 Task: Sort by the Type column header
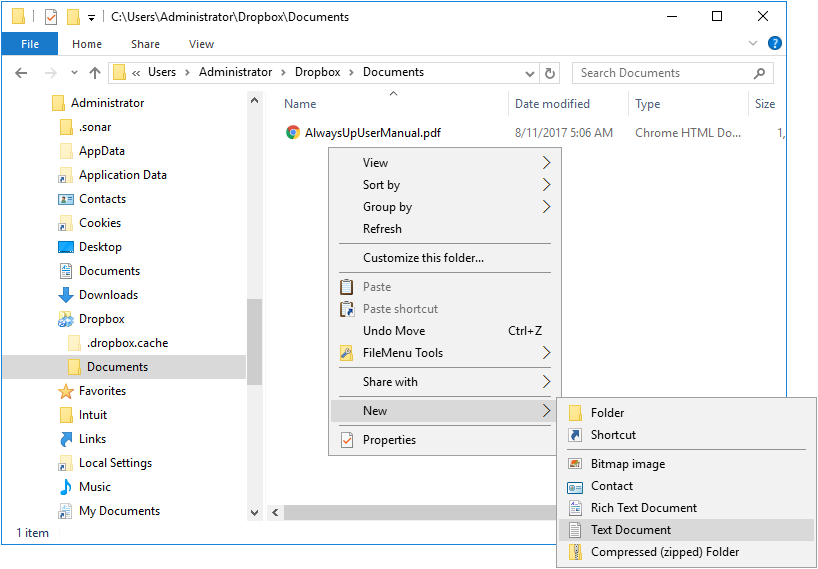(x=647, y=104)
